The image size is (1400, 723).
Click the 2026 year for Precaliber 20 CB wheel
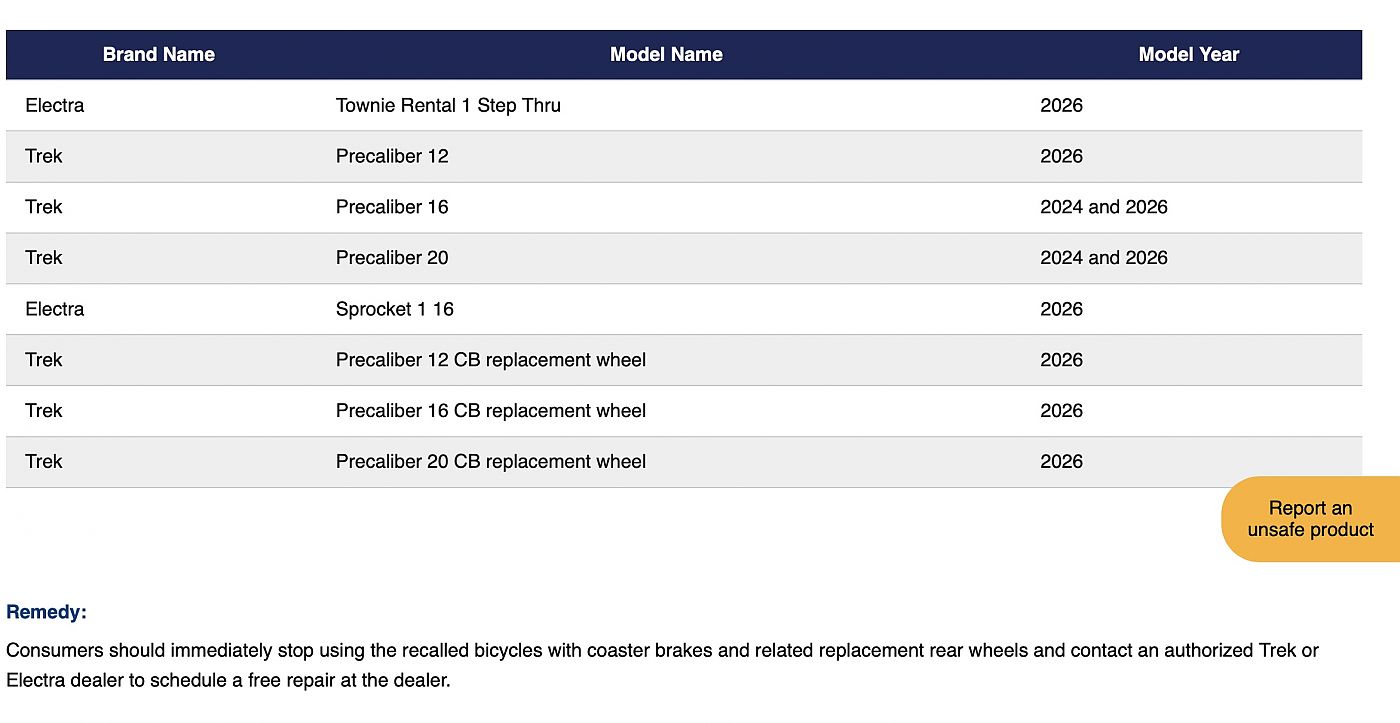coord(1061,462)
